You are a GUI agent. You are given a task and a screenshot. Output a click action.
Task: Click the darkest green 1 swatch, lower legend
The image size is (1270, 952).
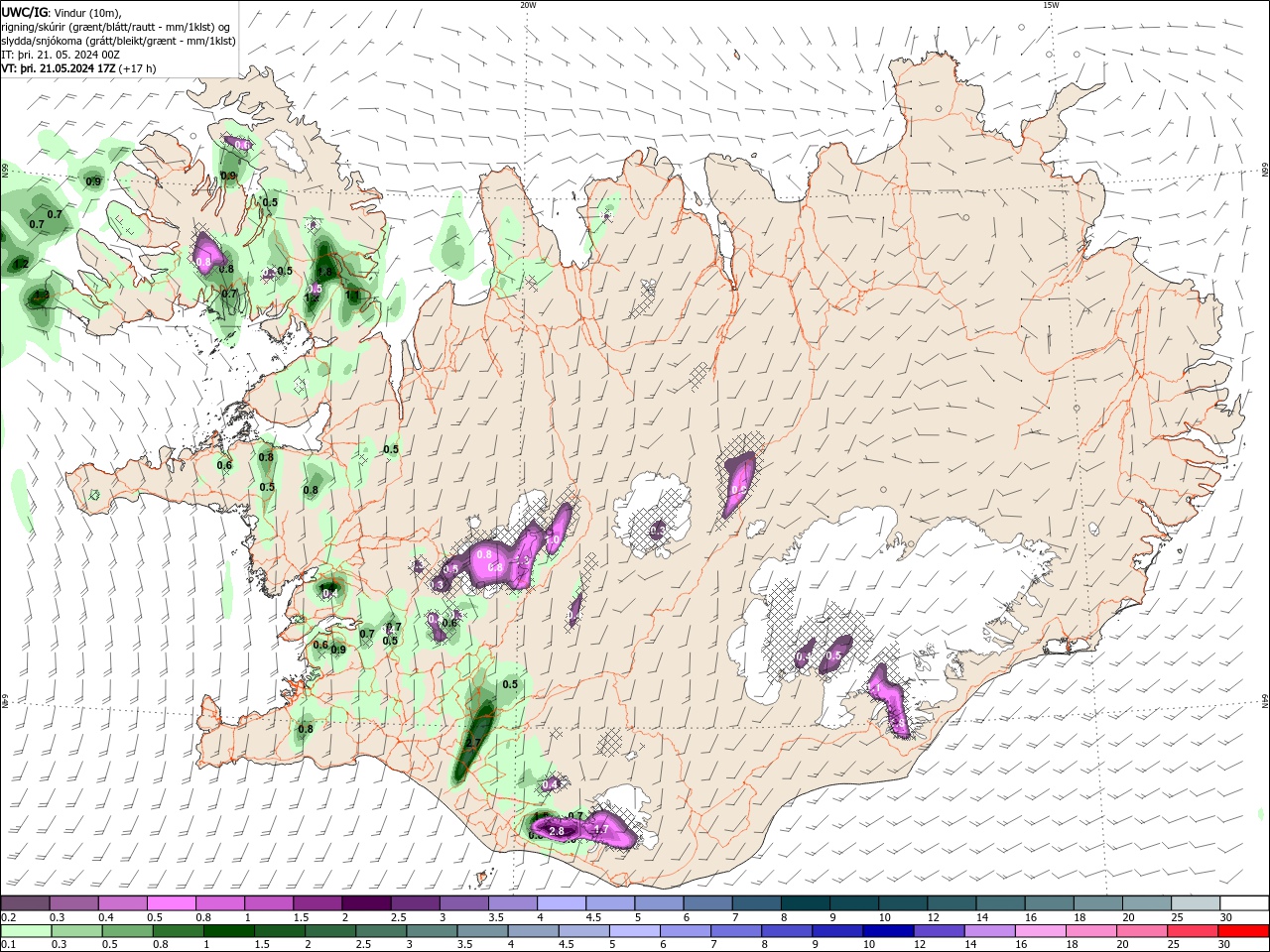tap(229, 930)
